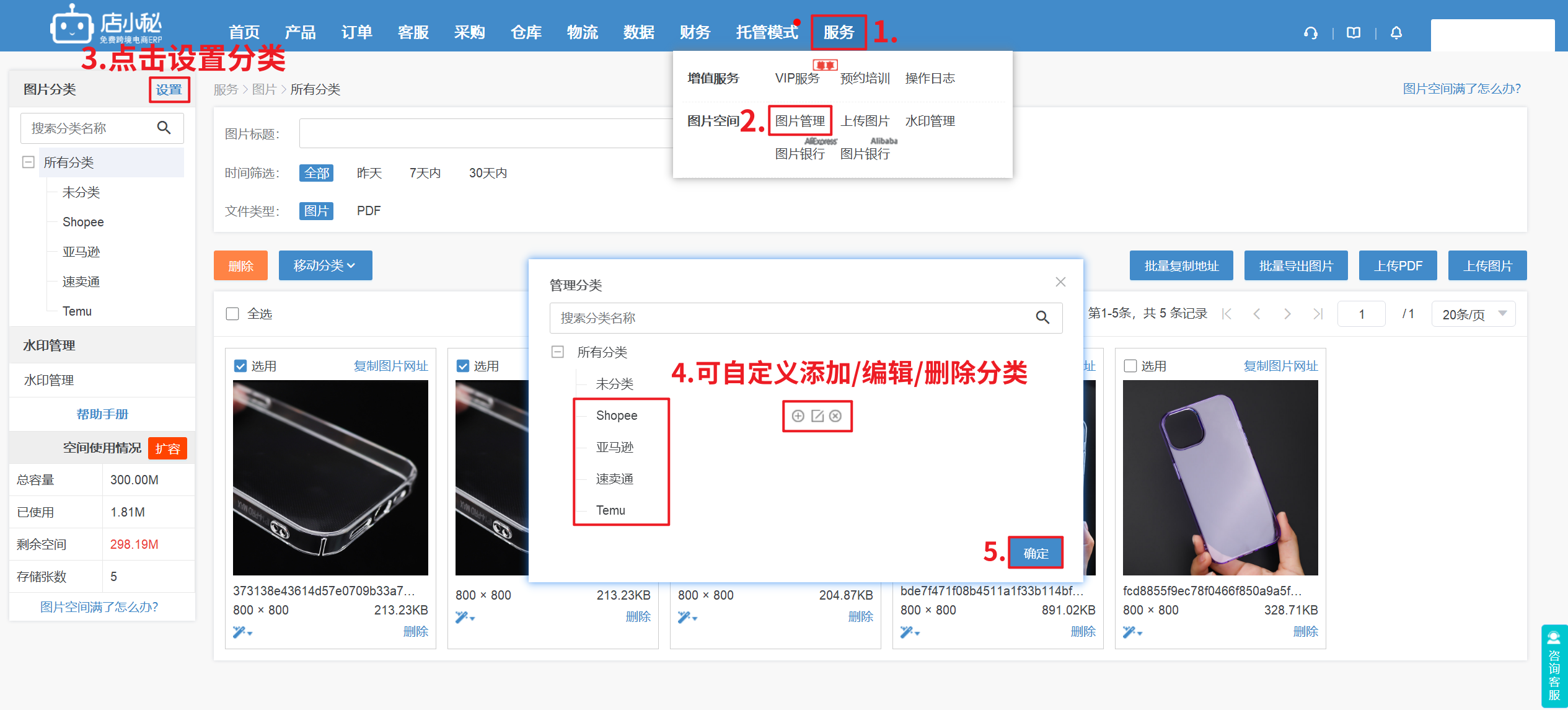Open the 20条/页 page size dropdown
1568x710 pixels.
(1473, 314)
